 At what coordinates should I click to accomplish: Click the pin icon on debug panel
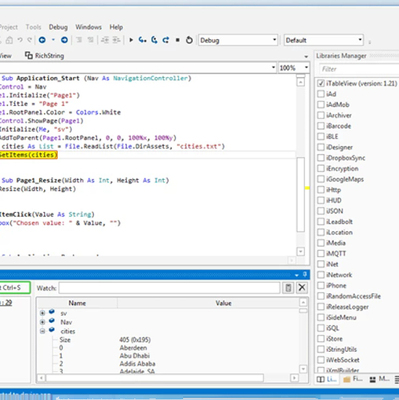tap(305, 274)
